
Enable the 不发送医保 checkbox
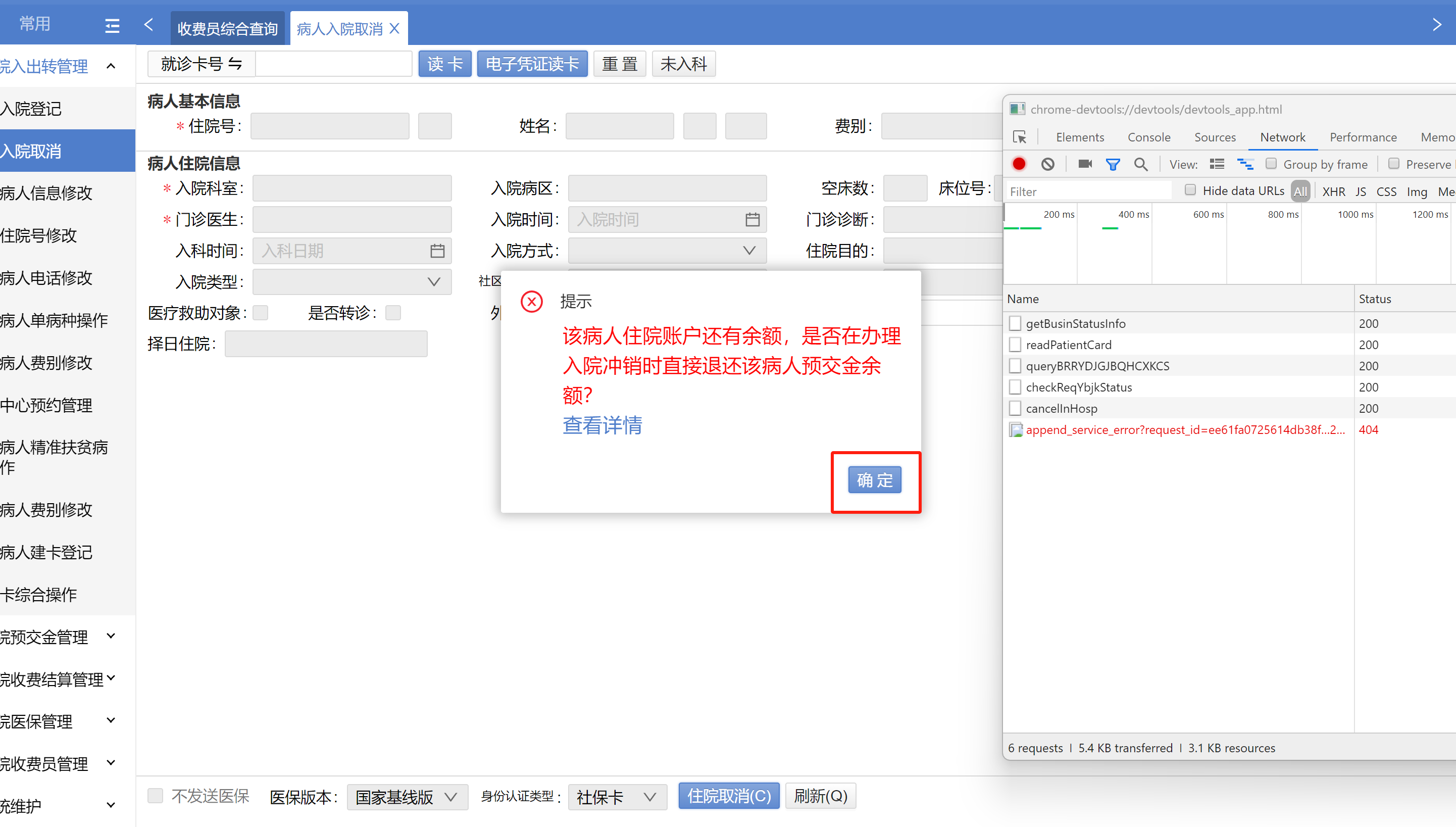pos(156,795)
